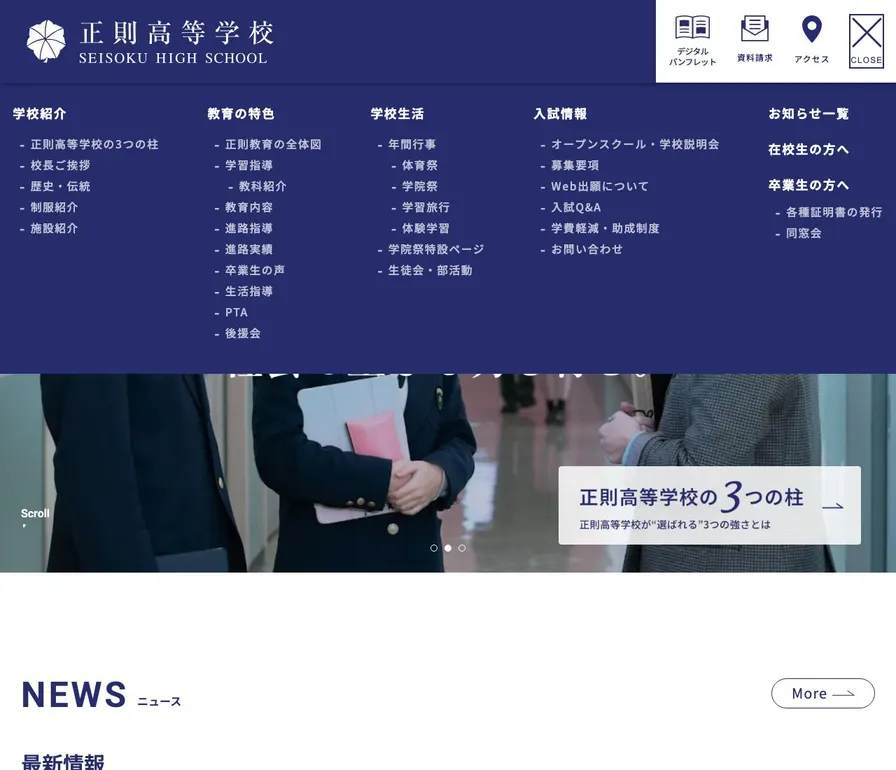The height and width of the screenshot is (770, 896).
Task: Click 入試Q&A link
Action: 576,207
